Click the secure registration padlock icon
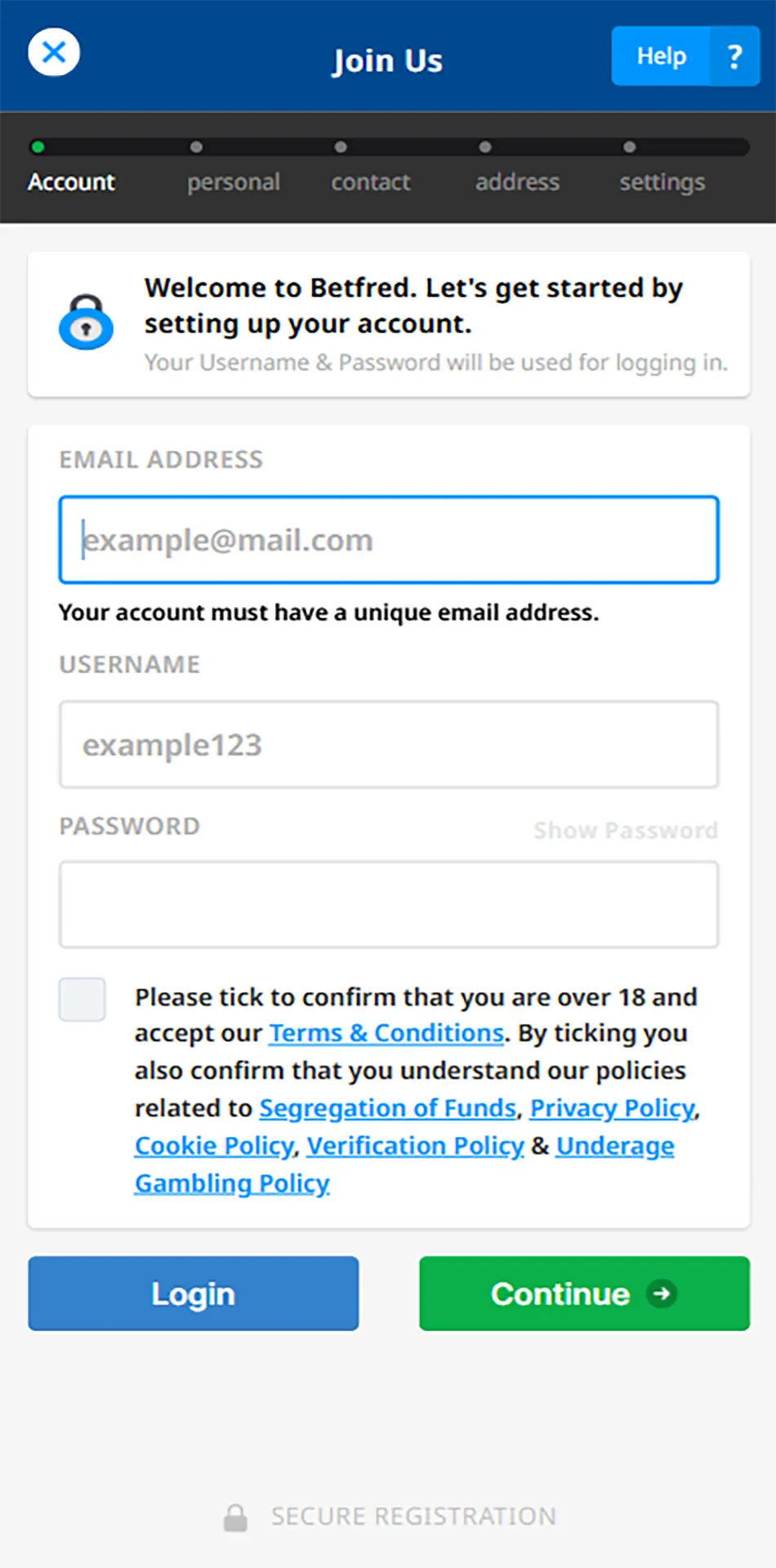 [x=235, y=1517]
